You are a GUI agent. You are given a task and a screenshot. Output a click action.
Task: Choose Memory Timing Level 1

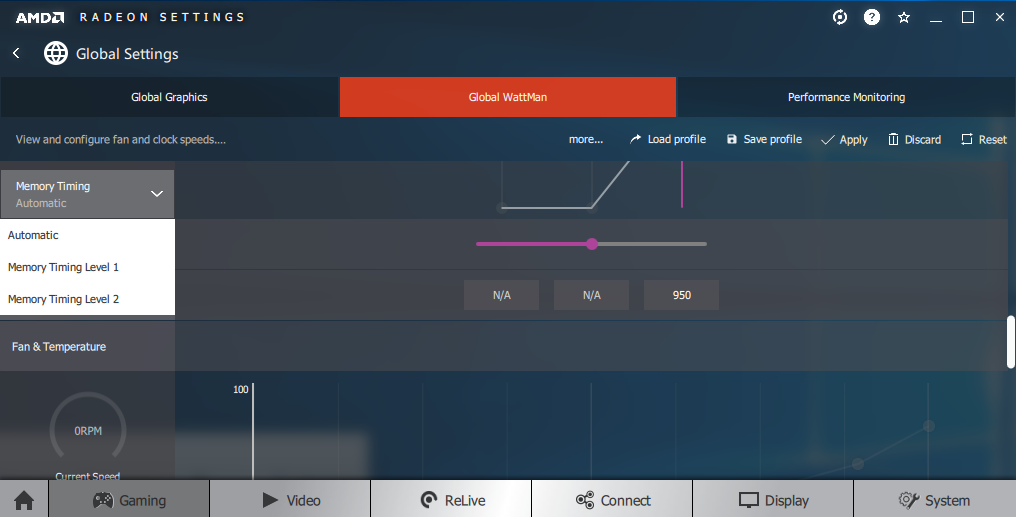[87, 267]
